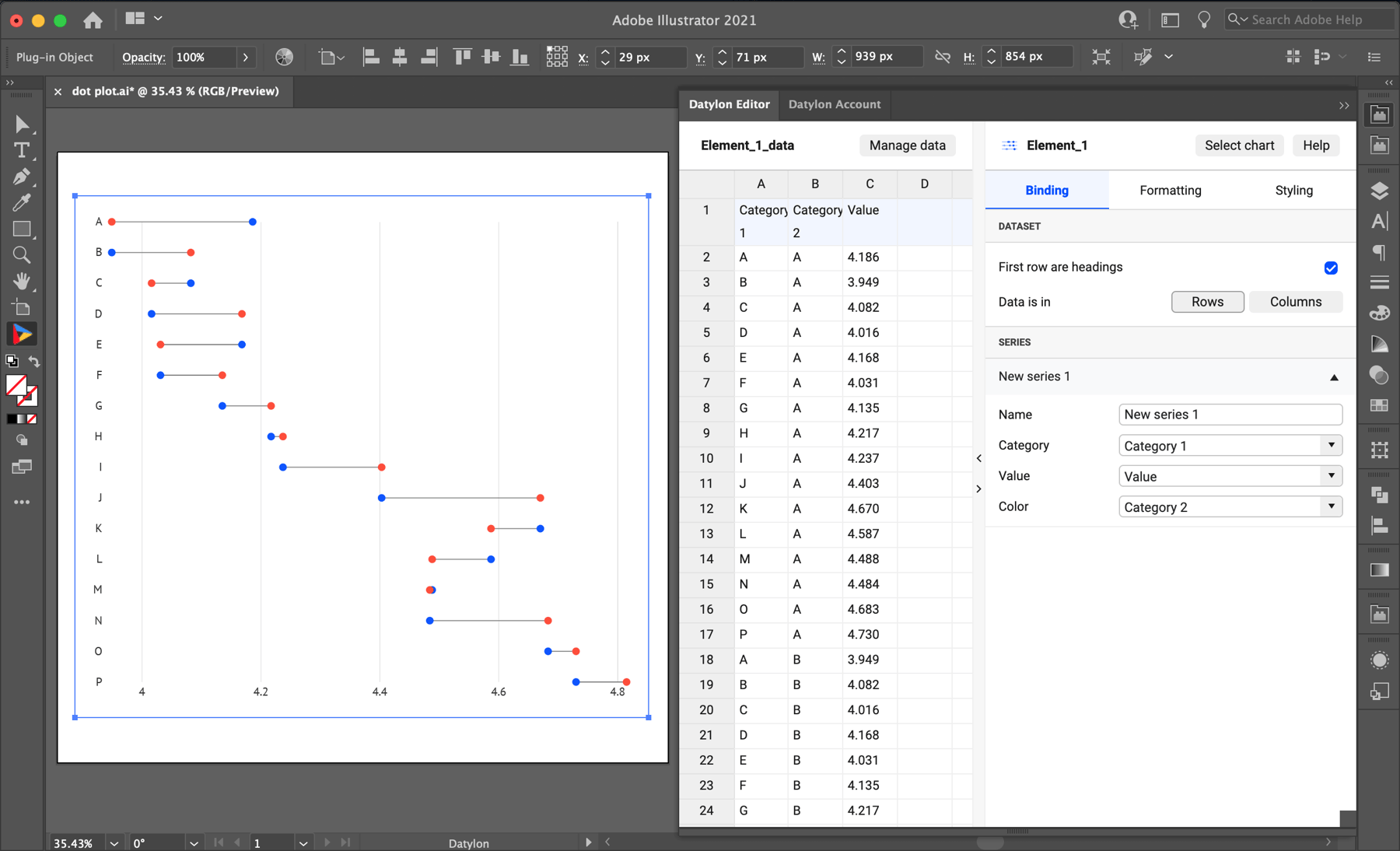Click the Manage data button
Image resolution: width=1400 pixels, height=851 pixels.
[907, 145]
